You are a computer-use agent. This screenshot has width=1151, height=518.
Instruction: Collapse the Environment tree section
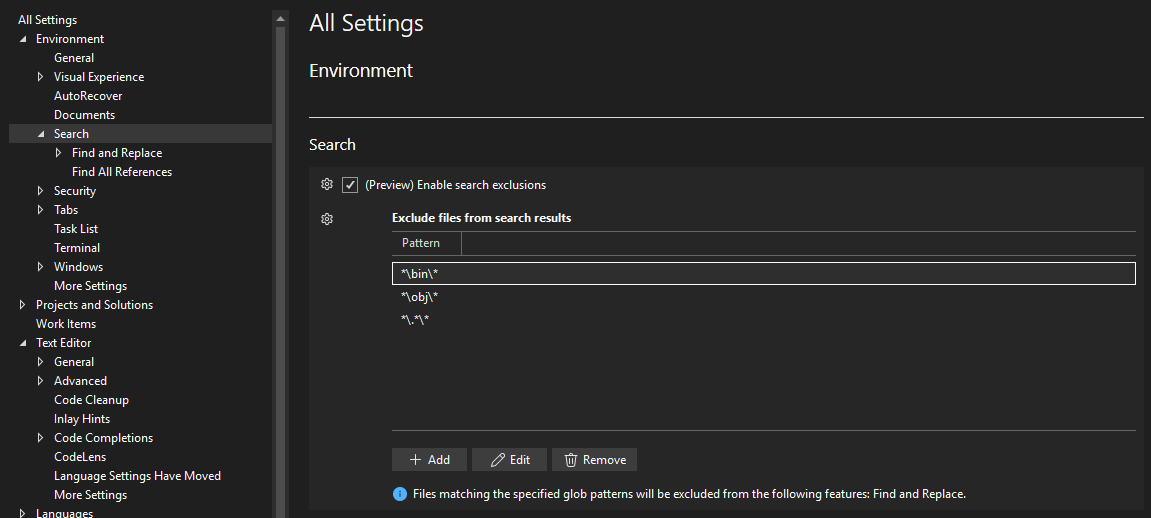point(23,39)
